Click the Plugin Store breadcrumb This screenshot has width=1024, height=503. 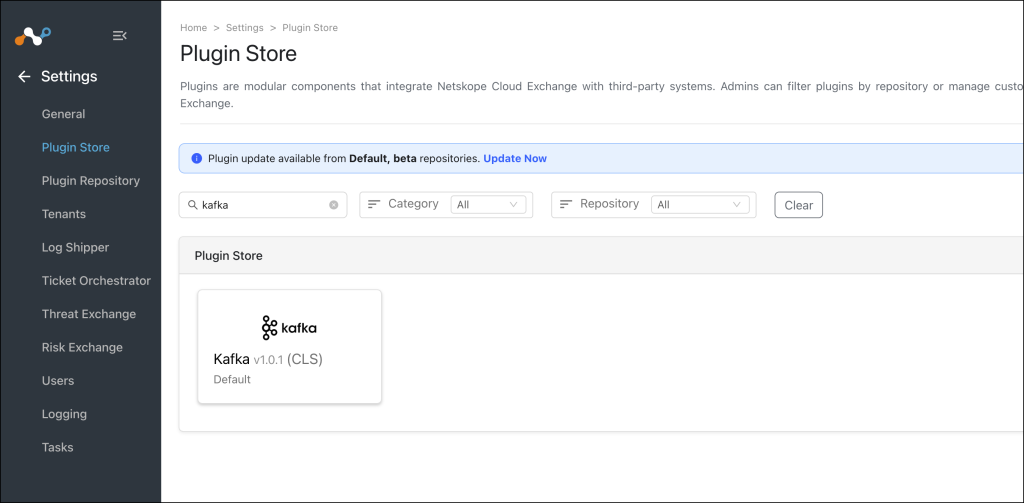coord(310,27)
